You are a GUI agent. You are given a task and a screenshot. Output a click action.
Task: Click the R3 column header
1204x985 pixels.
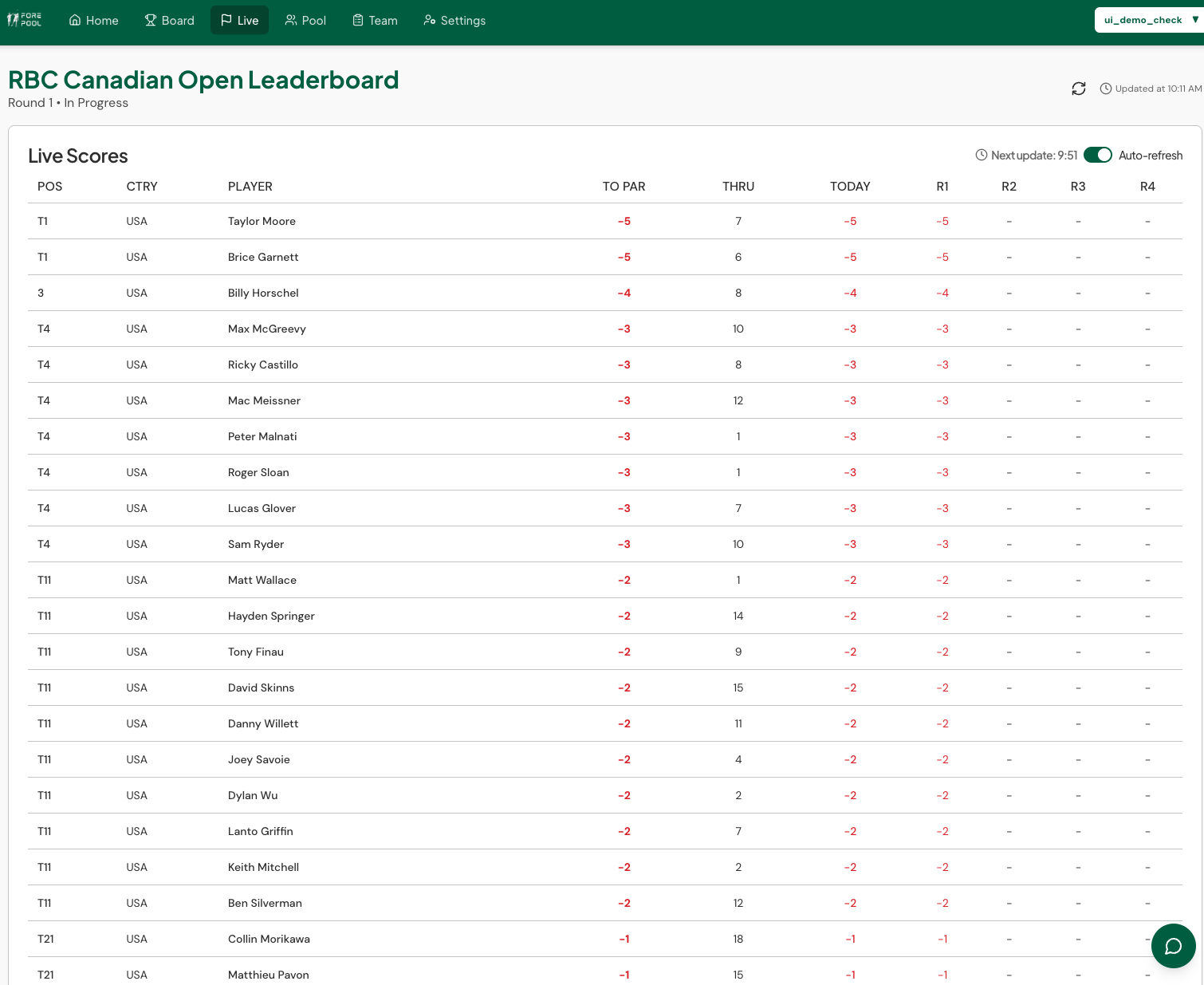click(1078, 187)
